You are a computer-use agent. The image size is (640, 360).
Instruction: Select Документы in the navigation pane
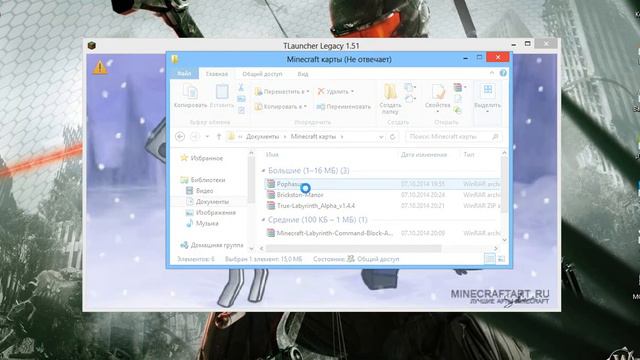212,202
